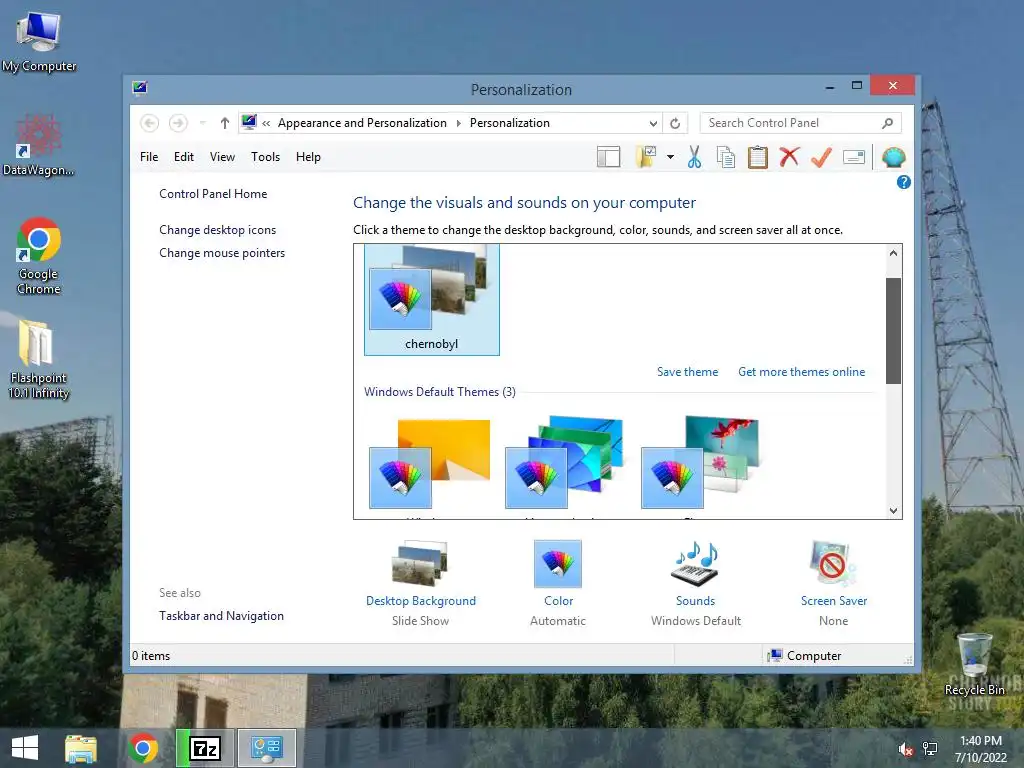Click Save theme link
1024x768 pixels.
(687, 372)
